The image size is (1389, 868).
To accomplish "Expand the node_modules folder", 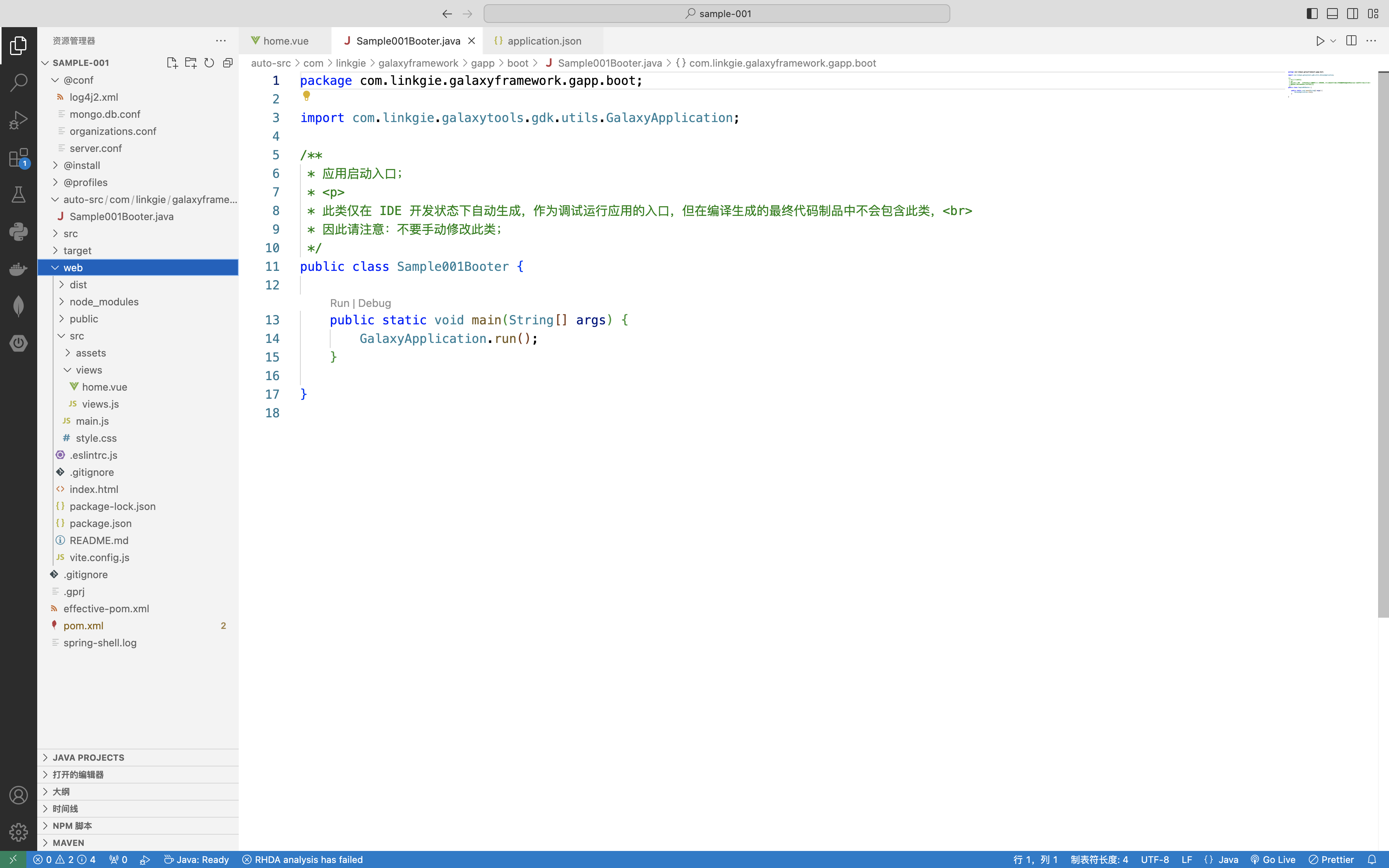I will coord(138,301).
